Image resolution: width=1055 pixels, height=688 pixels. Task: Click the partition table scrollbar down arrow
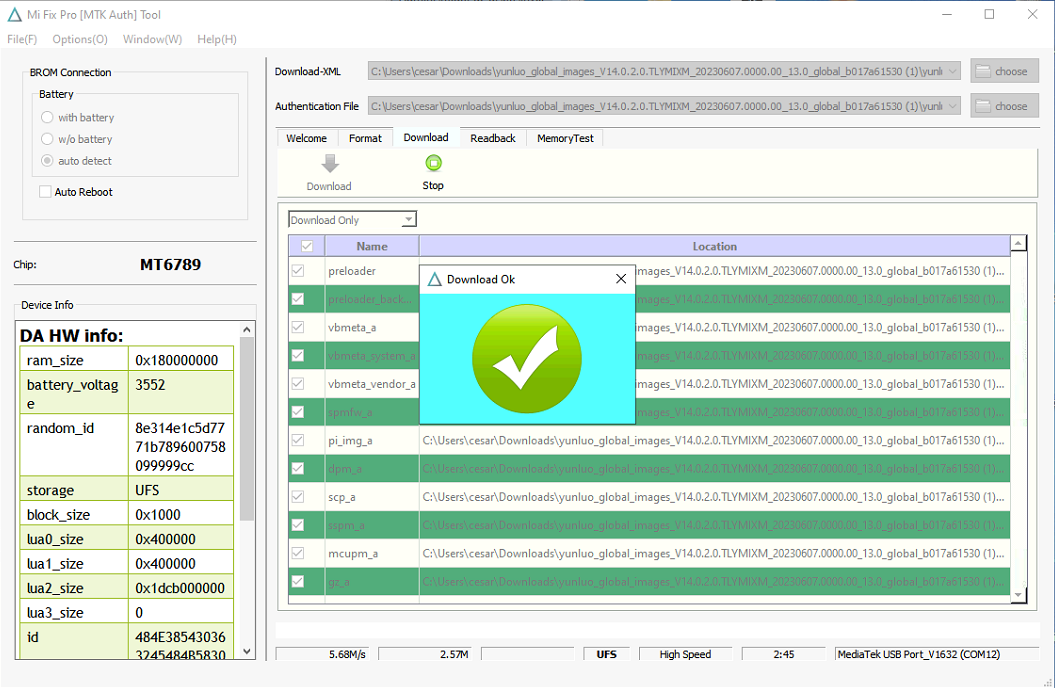click(x=1019, y=595)
